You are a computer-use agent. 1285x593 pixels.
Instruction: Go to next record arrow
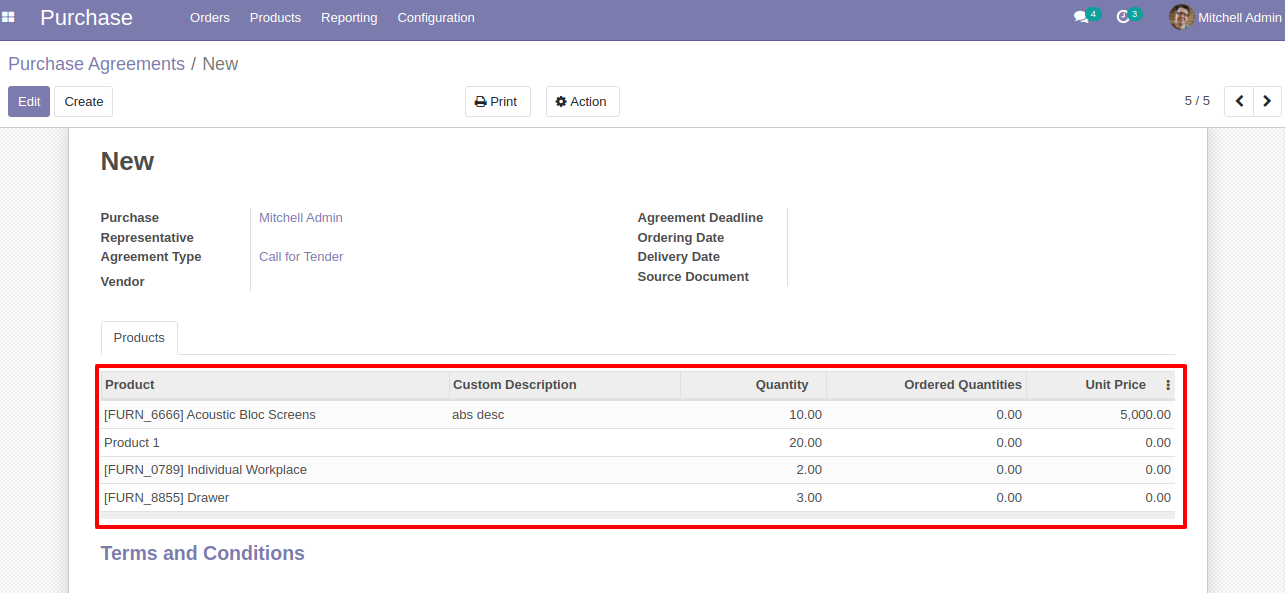point(1267,101)
